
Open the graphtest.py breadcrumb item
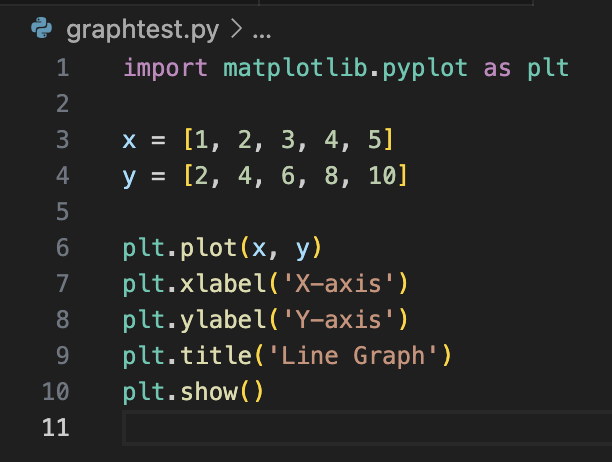point(142,30)
